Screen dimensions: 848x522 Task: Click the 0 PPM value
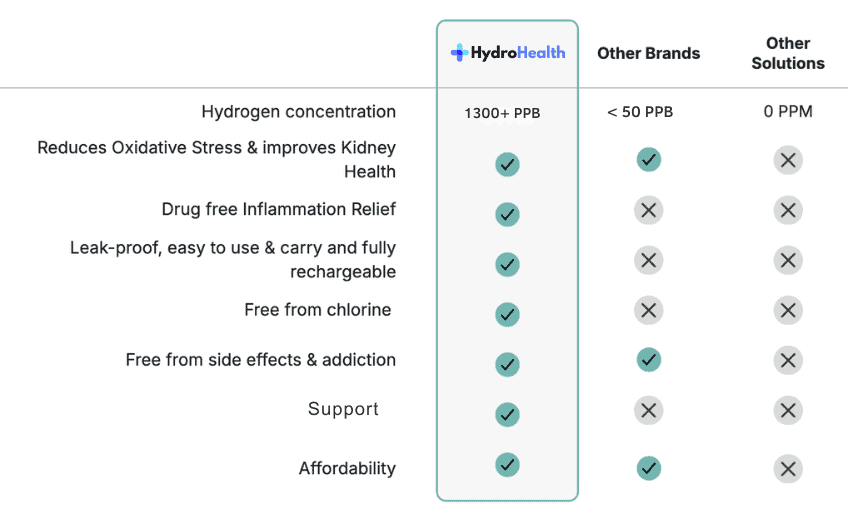[788, 112]
